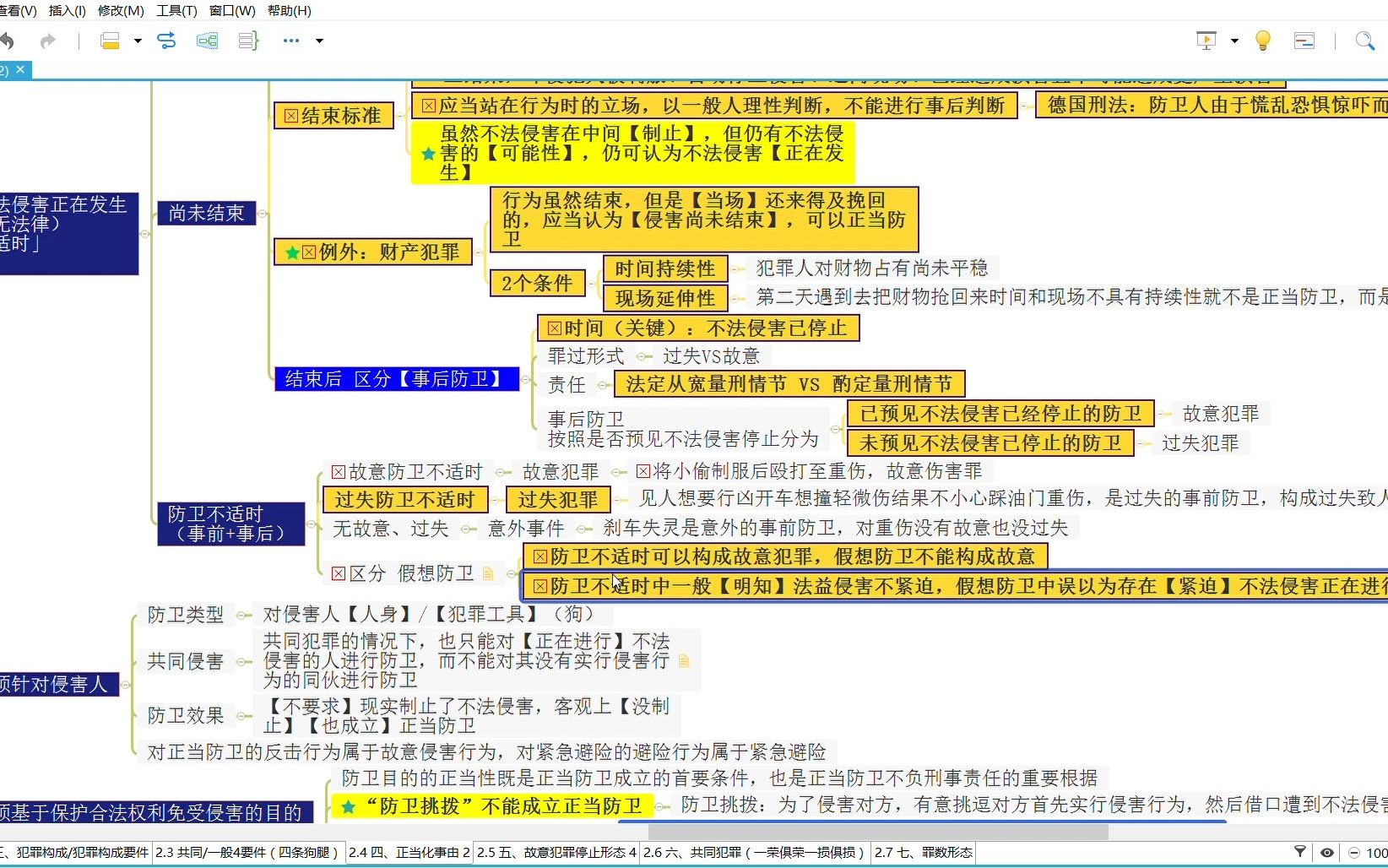Click the filter funnel icon in status bar
The height and width of the screenshot is (868, 1388).
point(1300,853)
